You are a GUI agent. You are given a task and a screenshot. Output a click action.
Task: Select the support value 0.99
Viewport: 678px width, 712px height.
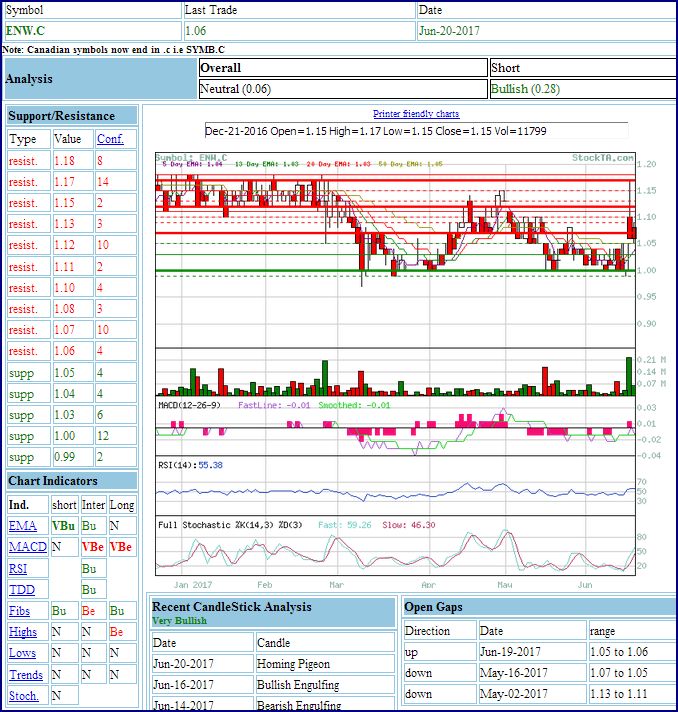64,457
